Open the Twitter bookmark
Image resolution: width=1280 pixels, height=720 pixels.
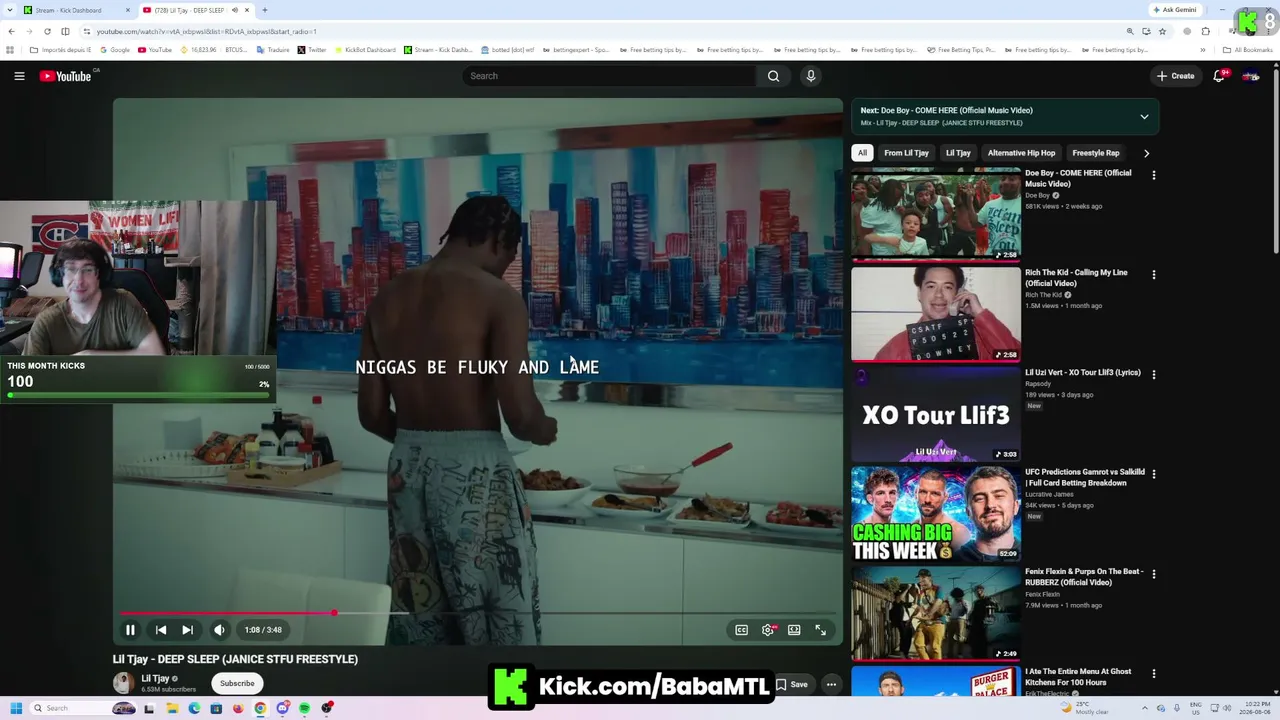[x=312, y=50]
